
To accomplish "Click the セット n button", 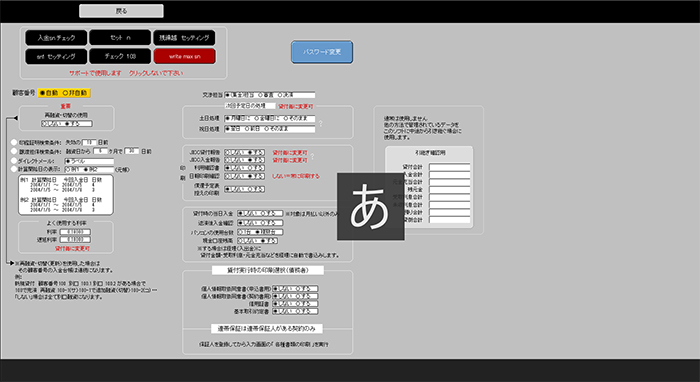I will click(x=120, y=38).
